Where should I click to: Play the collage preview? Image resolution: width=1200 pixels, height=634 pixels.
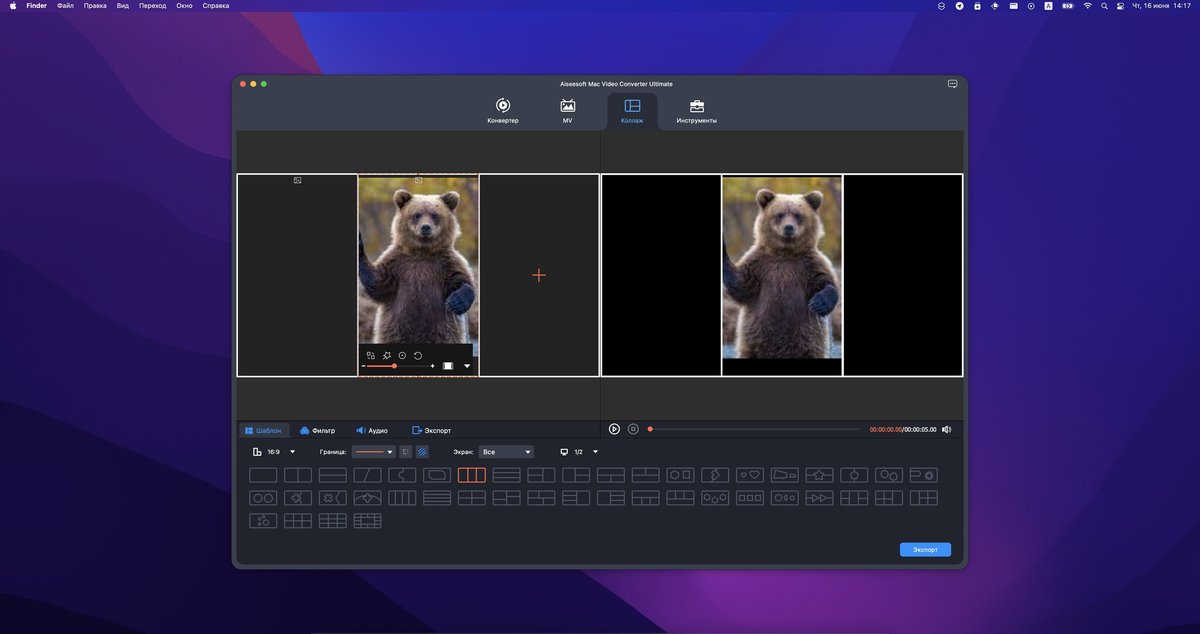coord(613,428)
